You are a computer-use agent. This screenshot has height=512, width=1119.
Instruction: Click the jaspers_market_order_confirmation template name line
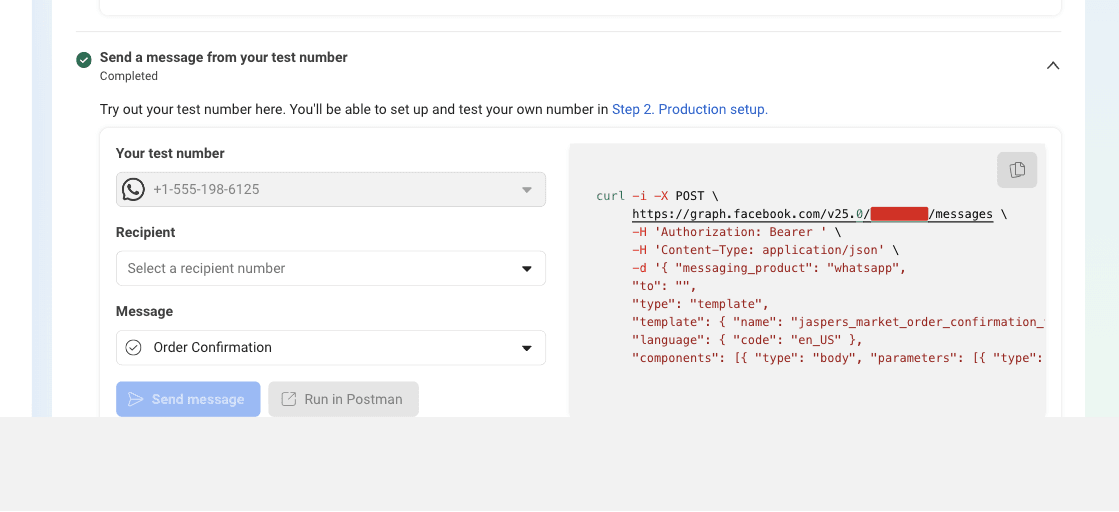point(839,321)
